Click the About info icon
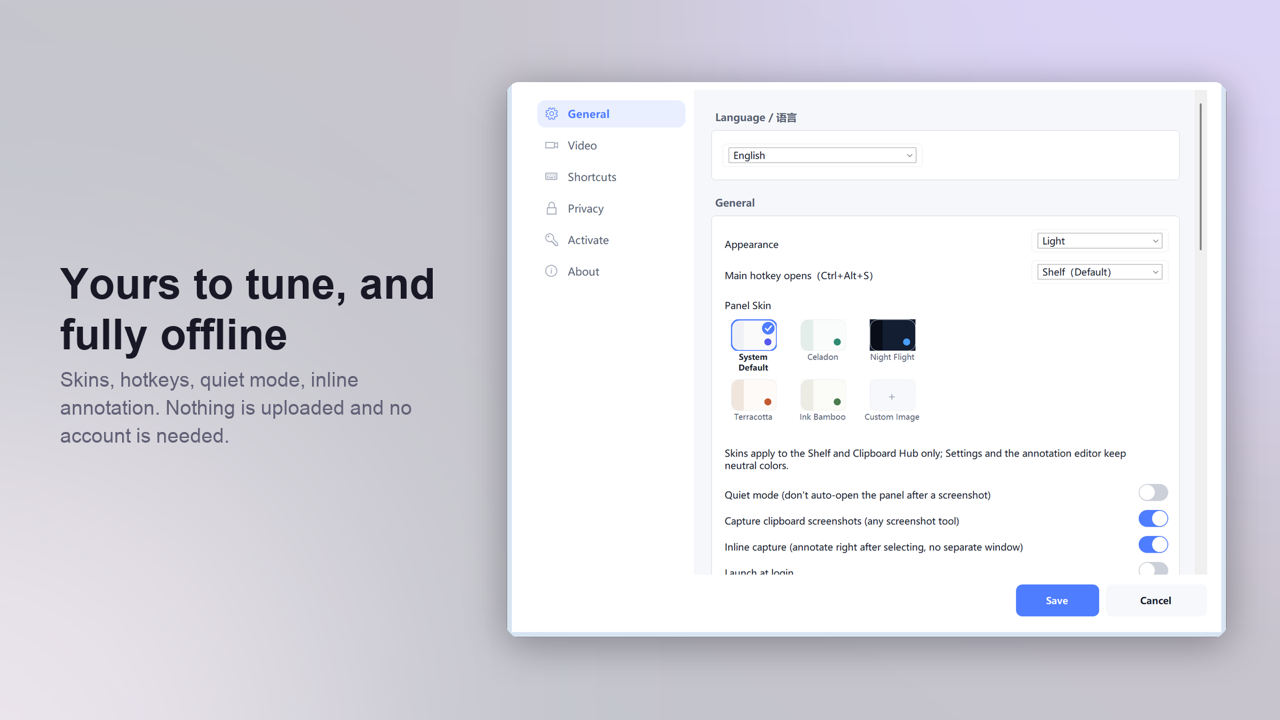Screen dimensions: 1280x720 551,271
